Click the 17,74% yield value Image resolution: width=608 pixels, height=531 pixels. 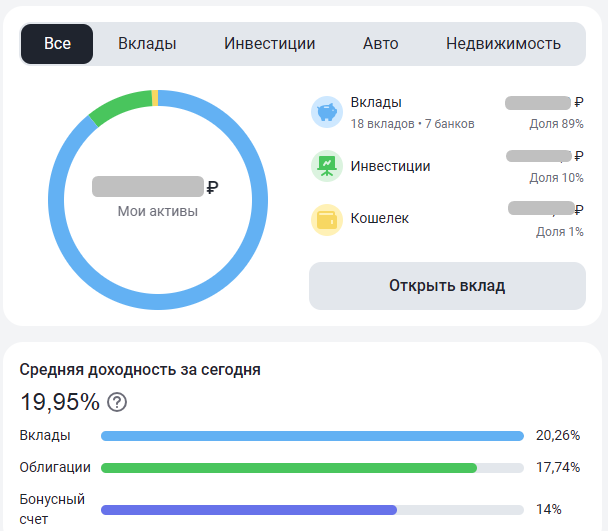click(x=558, y=467)
